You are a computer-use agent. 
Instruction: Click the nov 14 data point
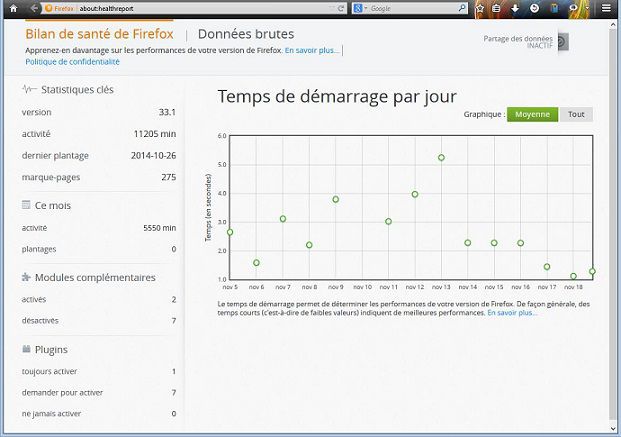[468, 243]
